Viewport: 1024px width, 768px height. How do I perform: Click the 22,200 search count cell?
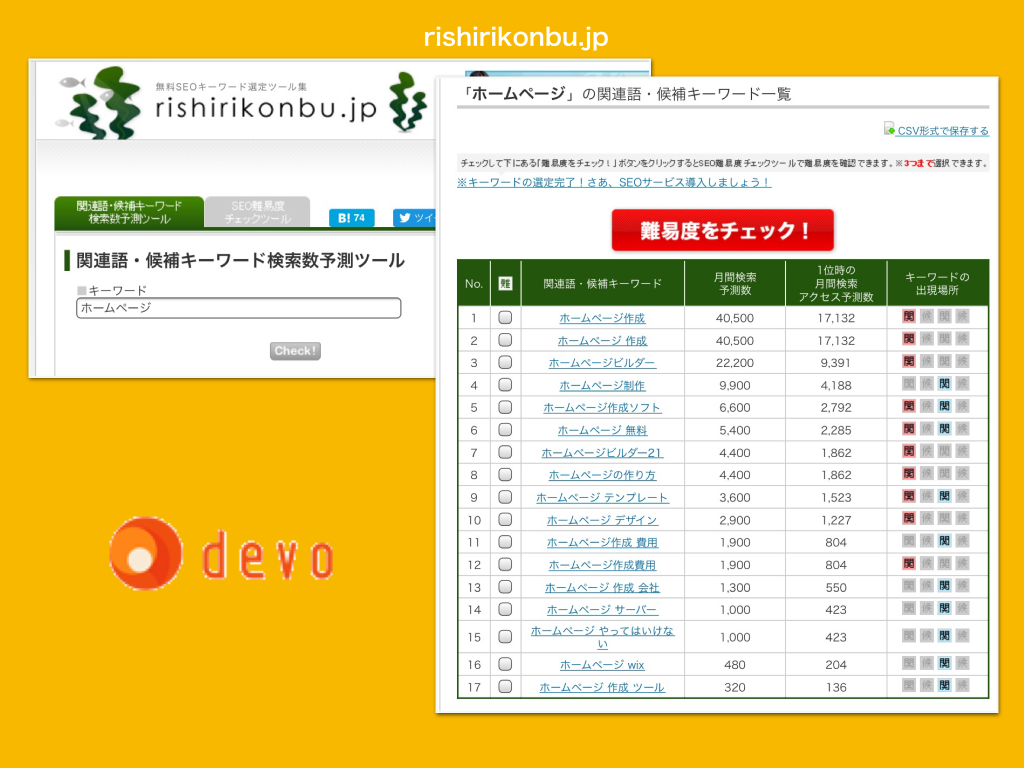[735, 362]
